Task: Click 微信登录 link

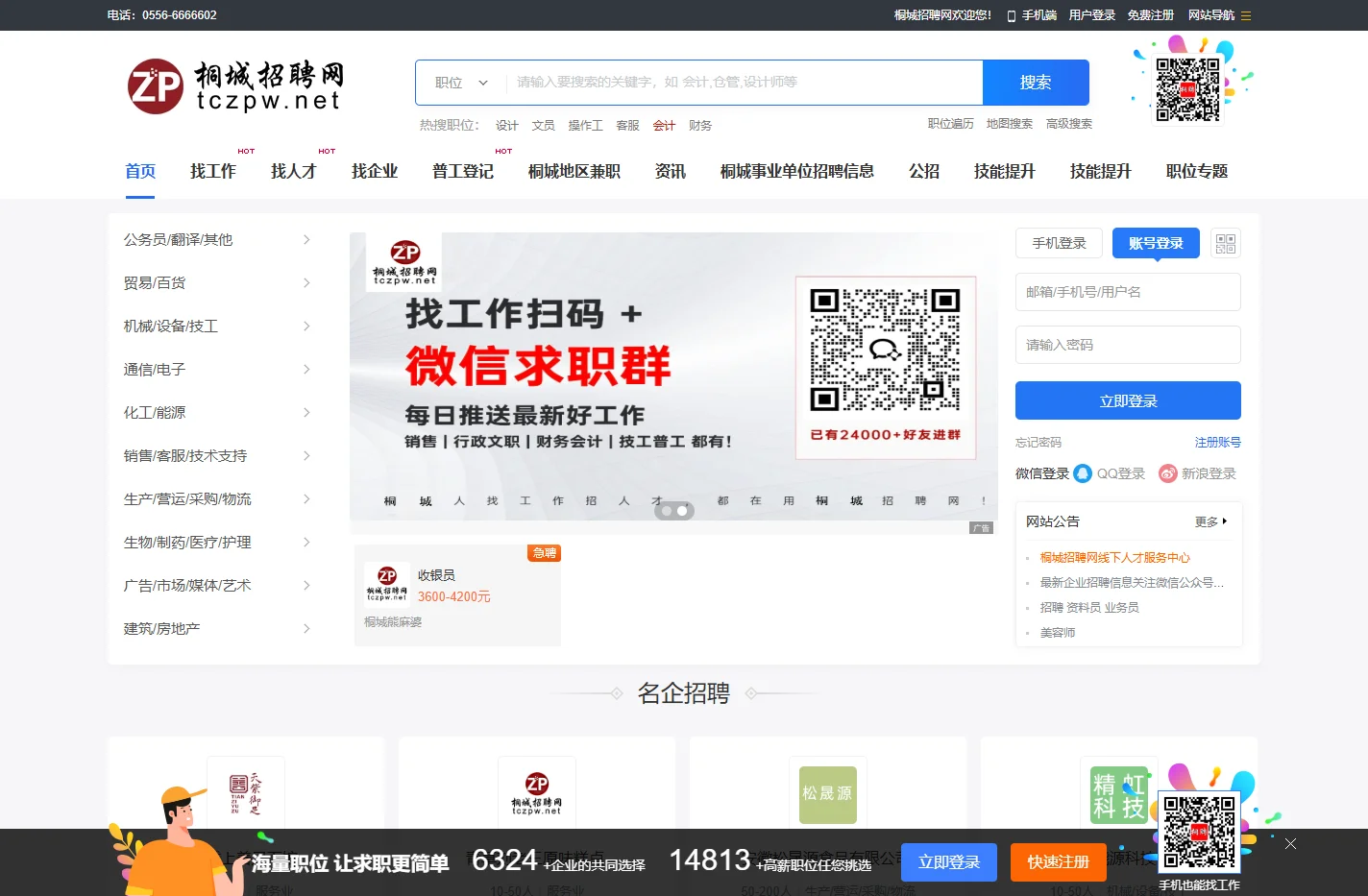Action: pos(1042,473)
